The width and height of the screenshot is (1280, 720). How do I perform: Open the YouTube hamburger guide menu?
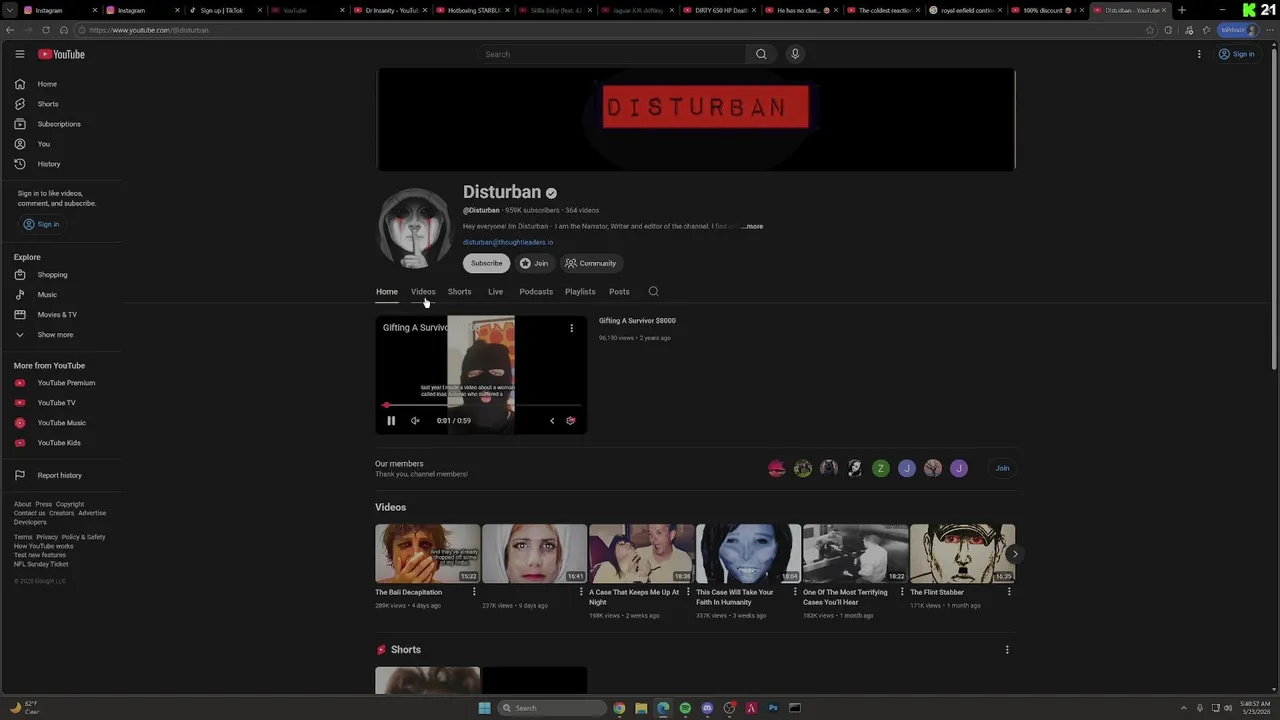(19, 54)
